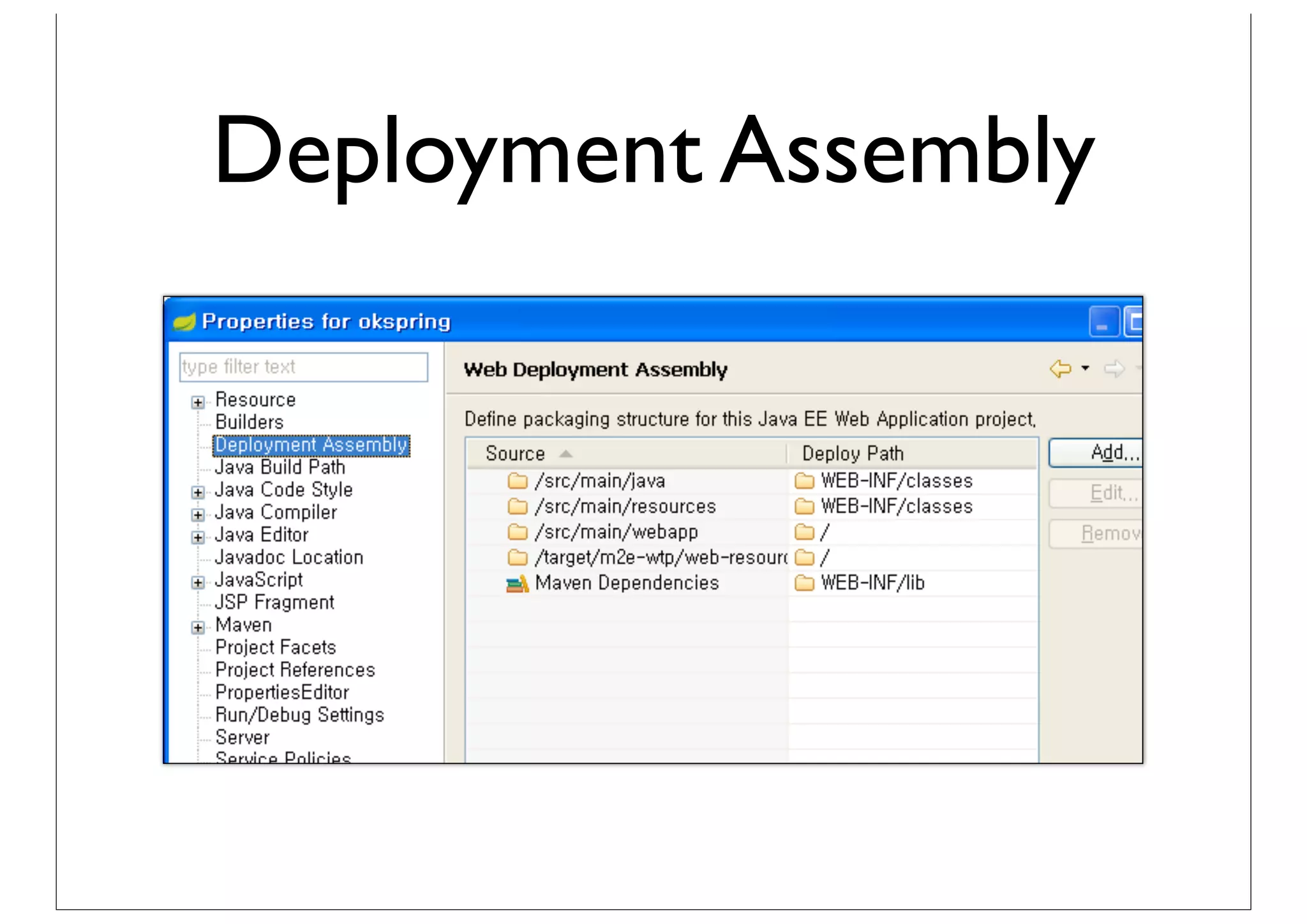Open the JavaScript settings page
This screenshot has height=924, width=1307.
(258, 579)
